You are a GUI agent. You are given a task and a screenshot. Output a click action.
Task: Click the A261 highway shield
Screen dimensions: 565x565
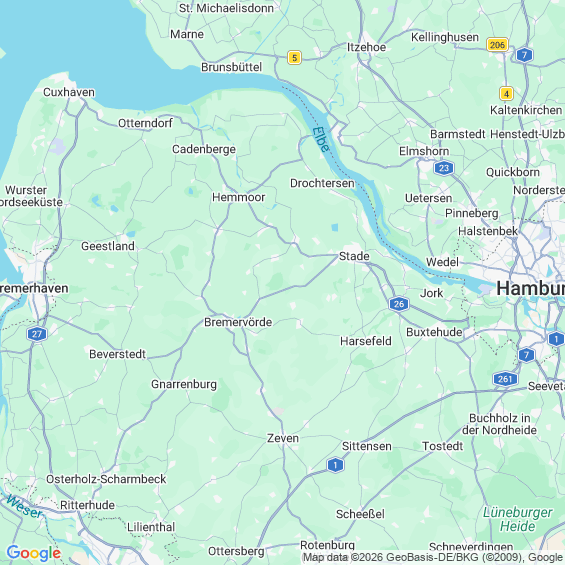coord(505,379)
